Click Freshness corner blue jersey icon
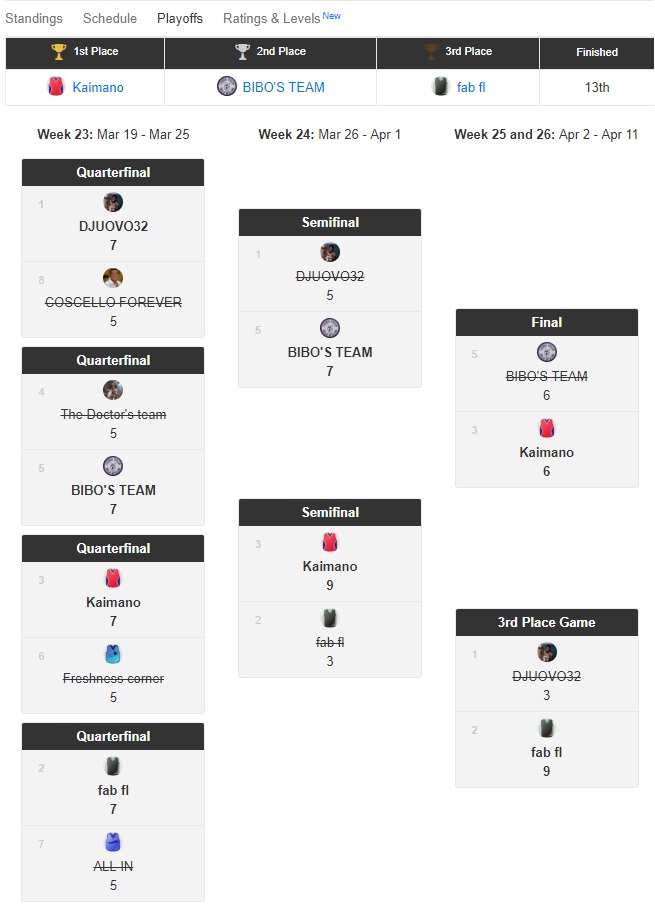 click(x=113, y=654)
